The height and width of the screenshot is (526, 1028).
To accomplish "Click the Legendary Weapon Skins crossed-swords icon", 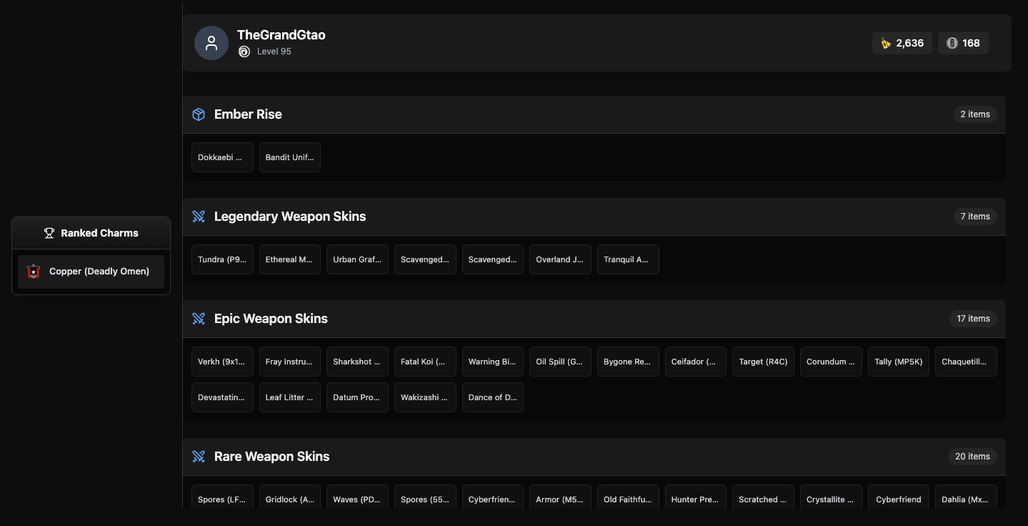I will coord(199,216).
